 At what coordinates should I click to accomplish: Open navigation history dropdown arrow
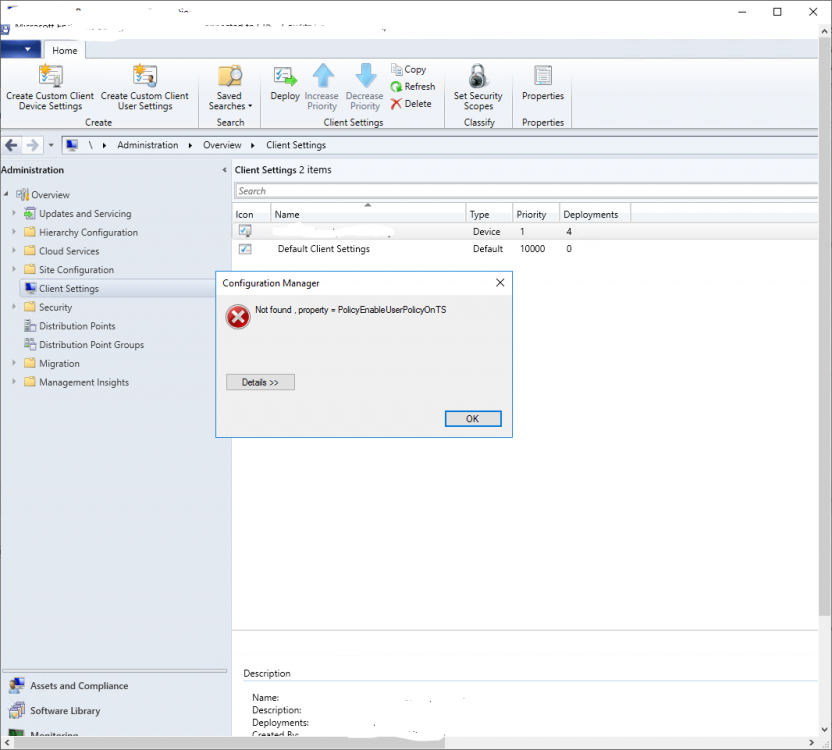51,145
